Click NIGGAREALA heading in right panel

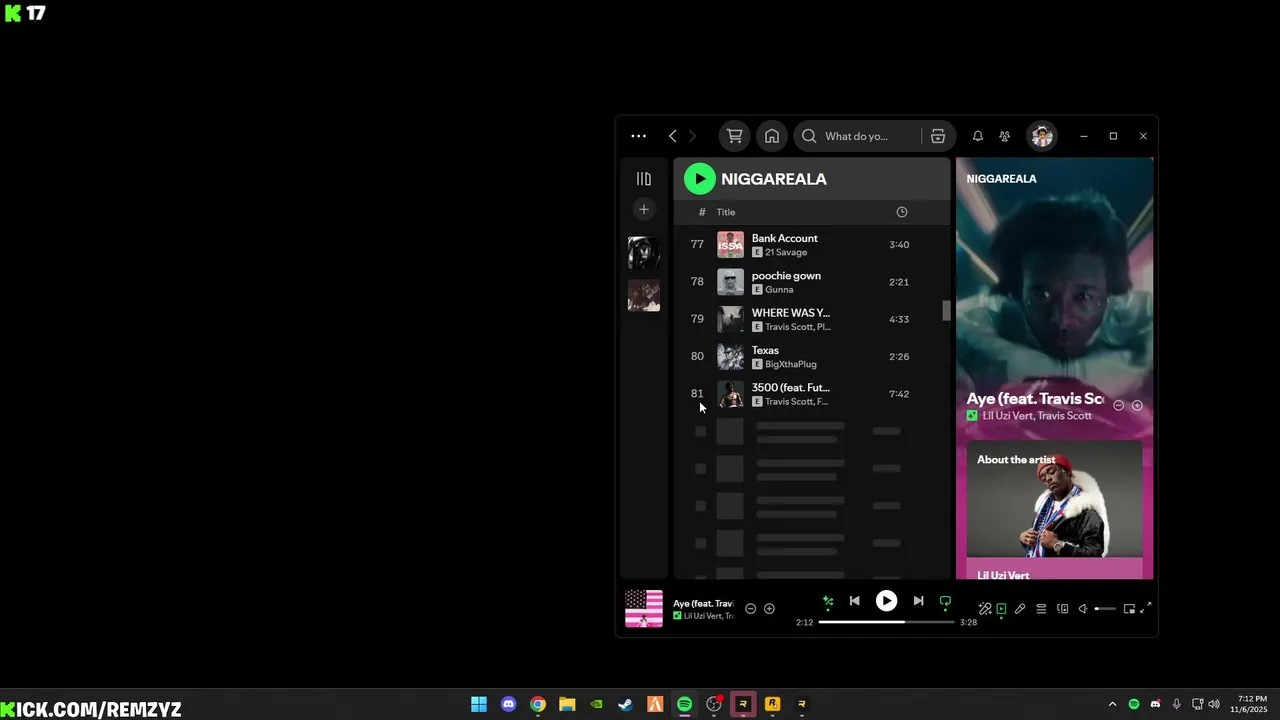[1001, 179]
